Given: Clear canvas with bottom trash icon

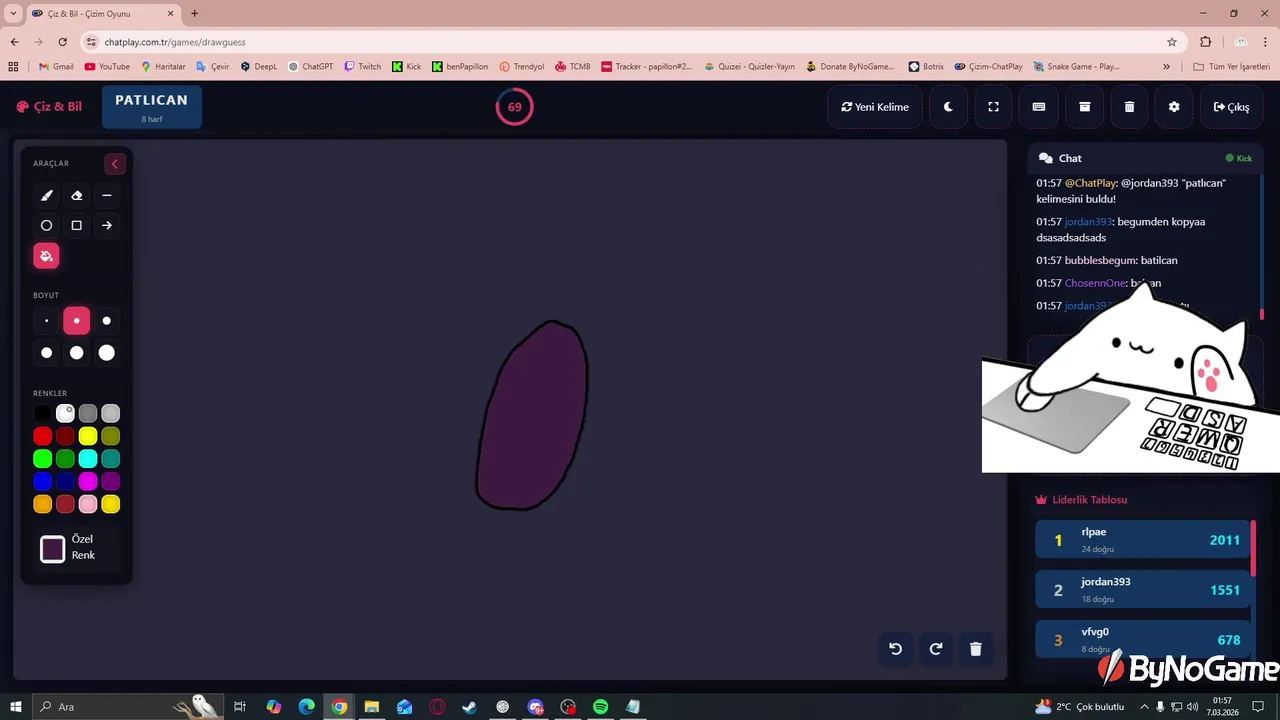Looking at the screenshot, I should [976, 649].
